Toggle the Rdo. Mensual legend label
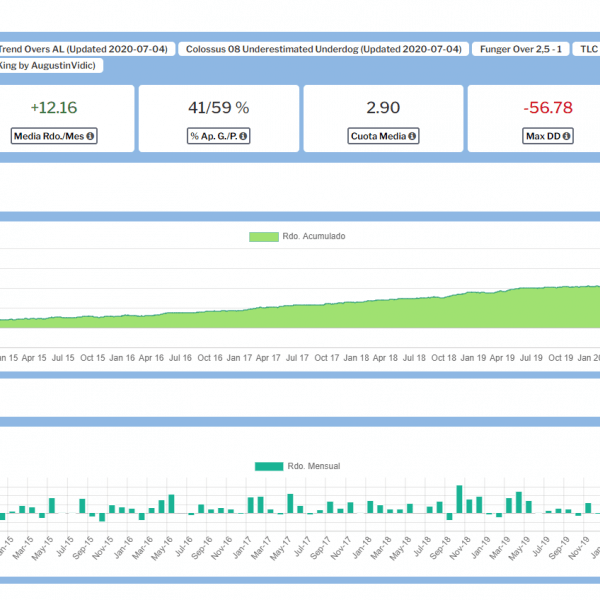The image size is (600, 600). coord(314,466)
